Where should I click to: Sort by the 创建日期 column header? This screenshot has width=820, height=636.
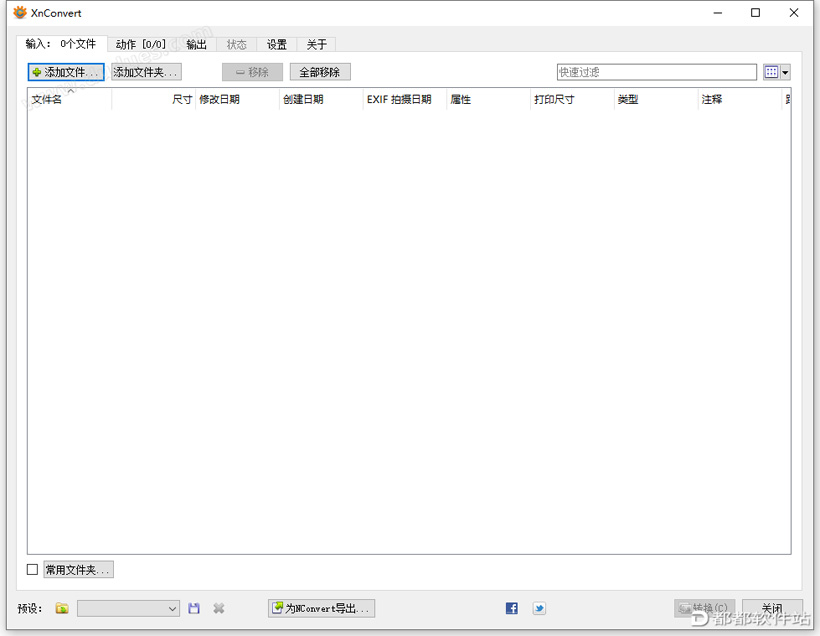point(321,99)
